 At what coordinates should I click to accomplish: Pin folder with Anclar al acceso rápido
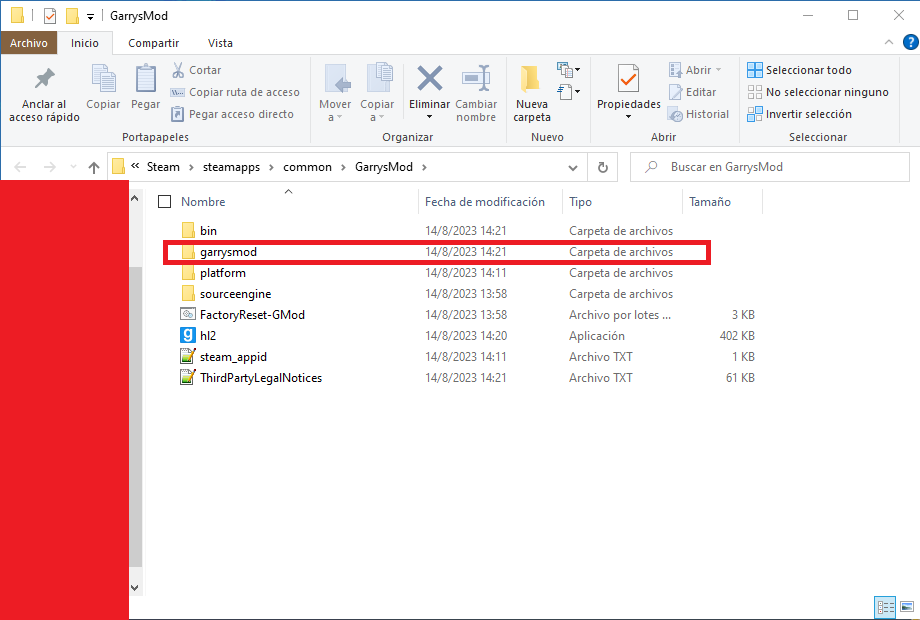(x=44, y=94)
